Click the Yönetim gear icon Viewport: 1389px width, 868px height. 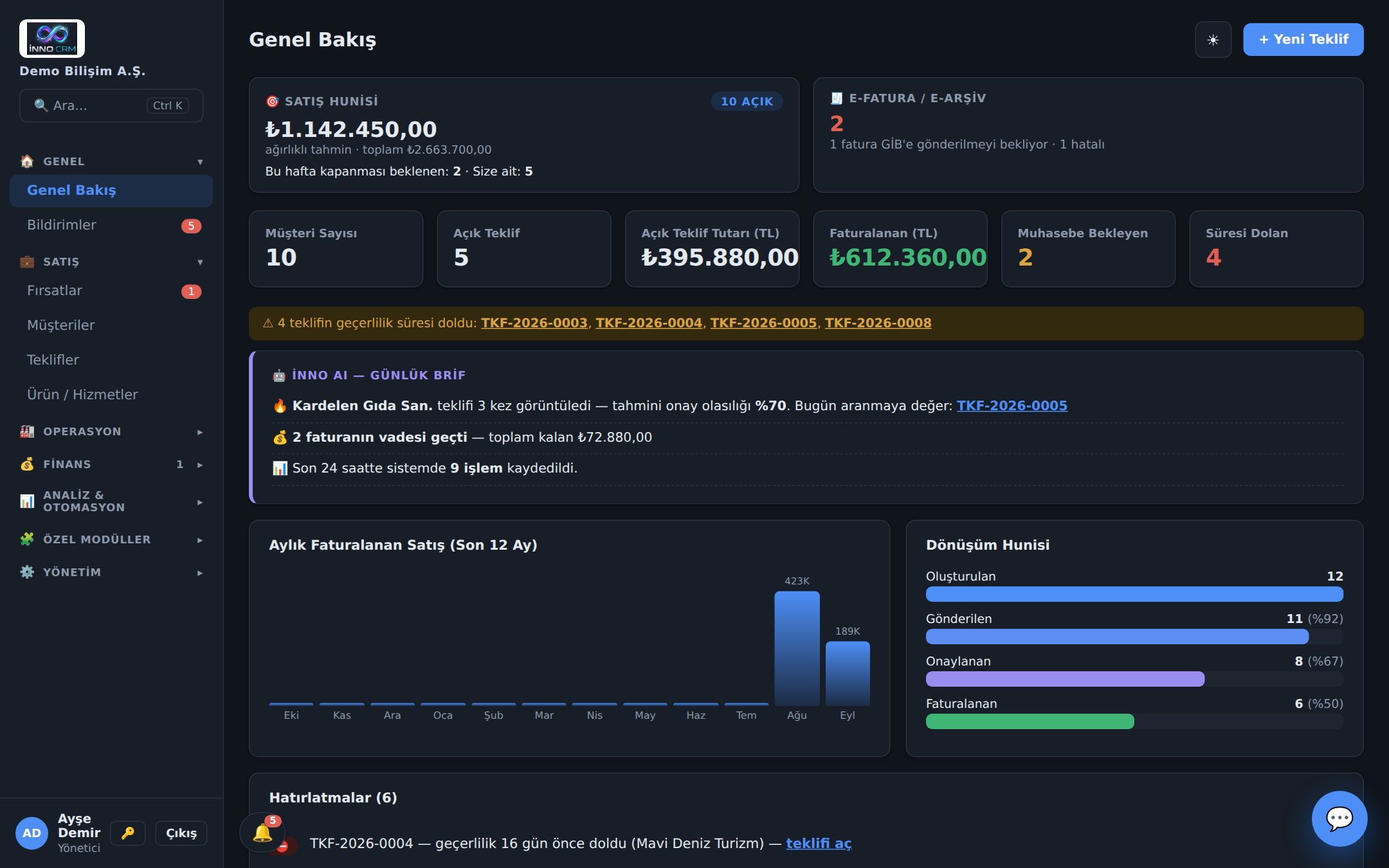27,572
